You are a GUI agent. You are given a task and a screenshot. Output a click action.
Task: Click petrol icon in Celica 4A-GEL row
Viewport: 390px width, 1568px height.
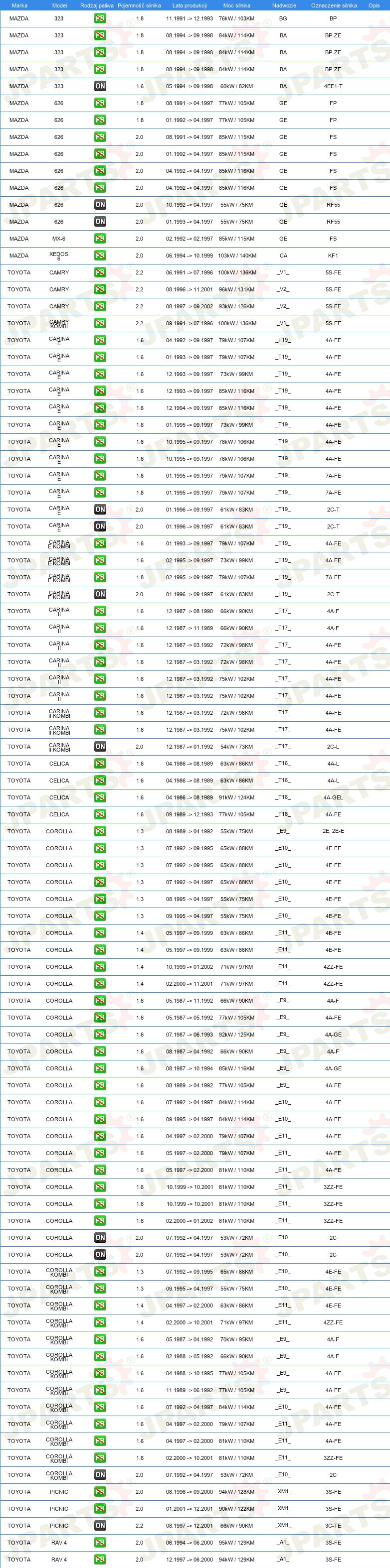tap(100, 797)
